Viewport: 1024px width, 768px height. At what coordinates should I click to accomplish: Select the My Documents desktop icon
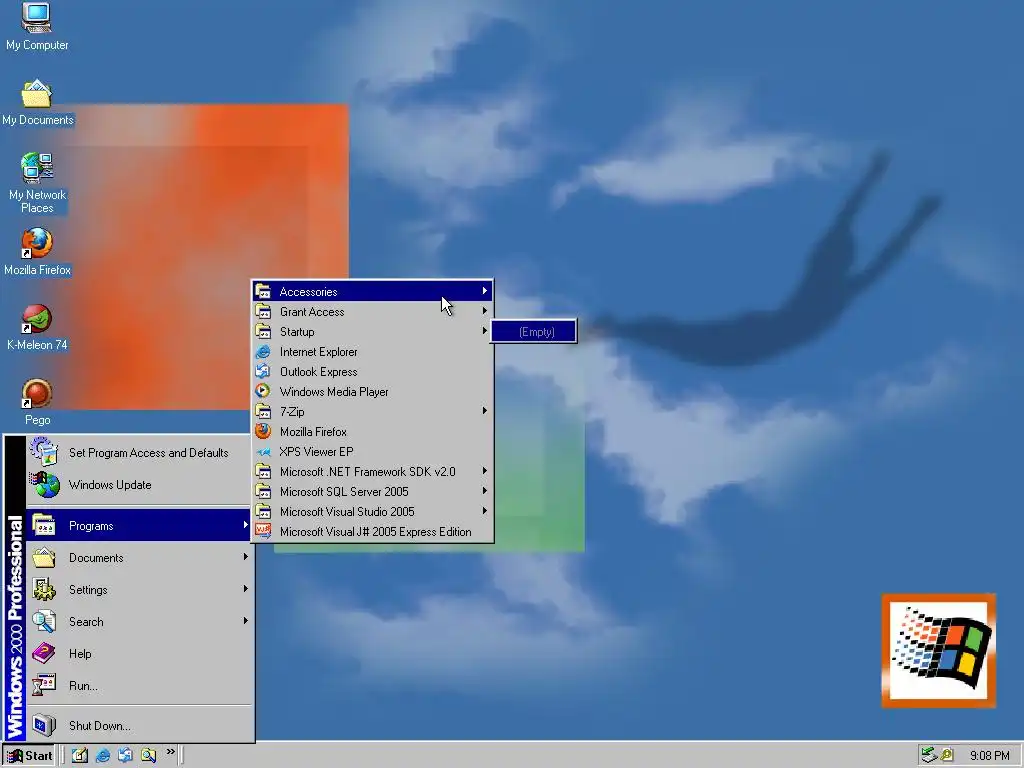point(37,102)
